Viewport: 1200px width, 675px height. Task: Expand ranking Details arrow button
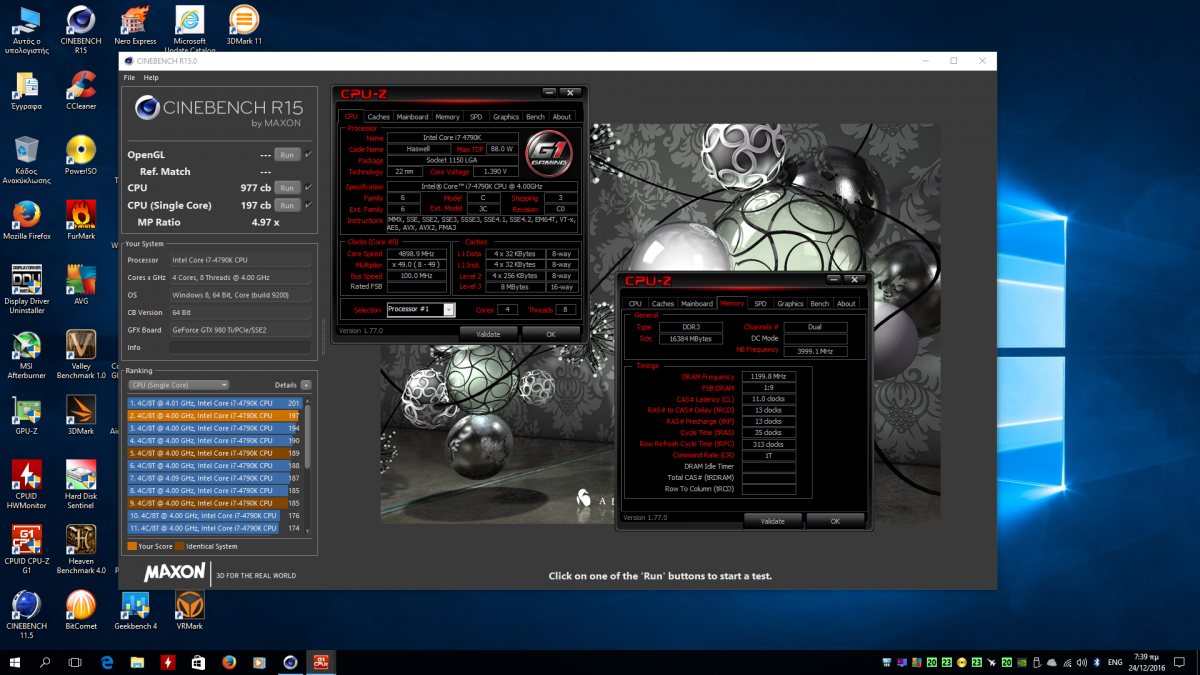point(306,384)
